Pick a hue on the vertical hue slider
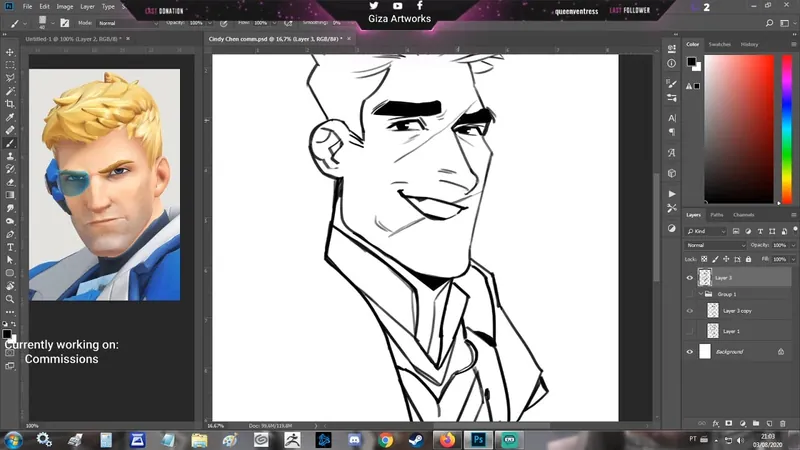Viewport: 800px width, 450px height. (787, 130)
